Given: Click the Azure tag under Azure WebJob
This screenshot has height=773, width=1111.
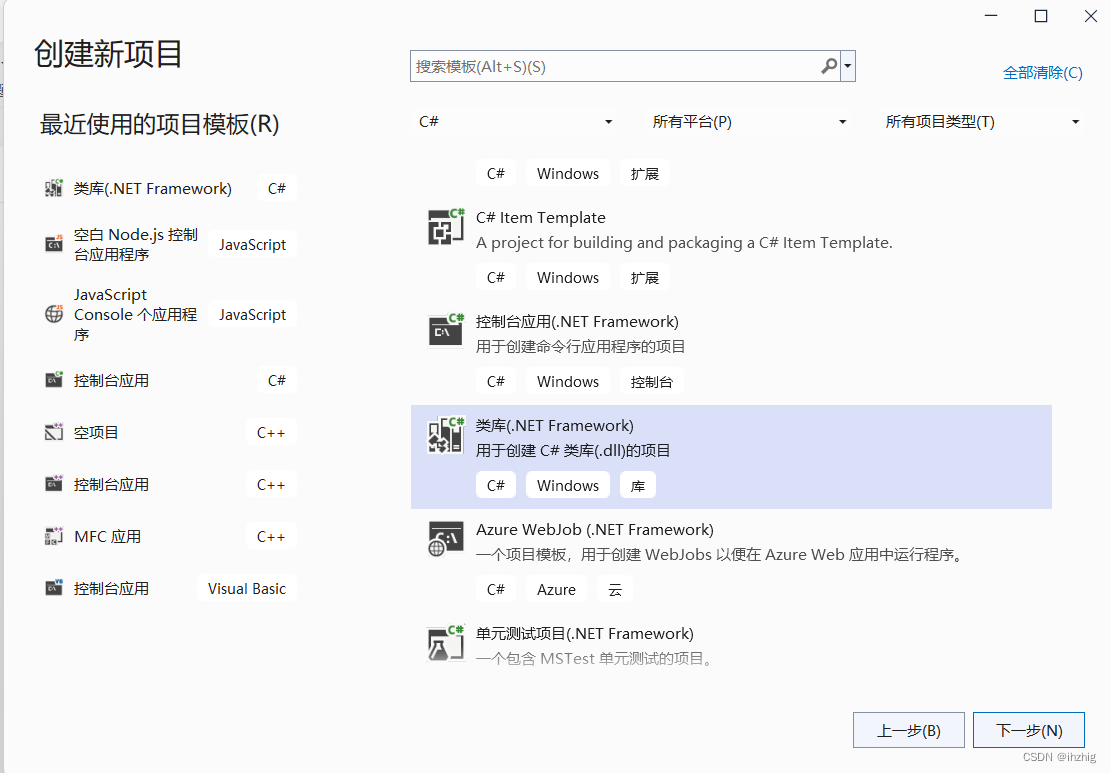Looking at the screenshot, I should [x=556, y=589].
